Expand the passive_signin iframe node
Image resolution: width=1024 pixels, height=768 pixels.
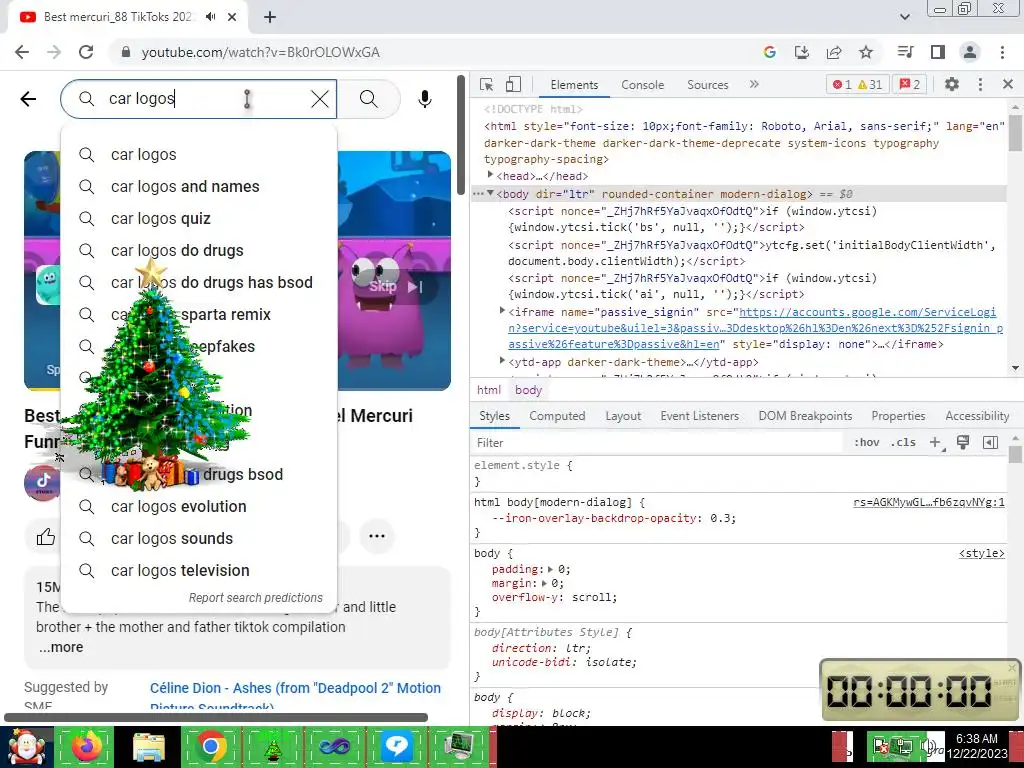[502, 311]
